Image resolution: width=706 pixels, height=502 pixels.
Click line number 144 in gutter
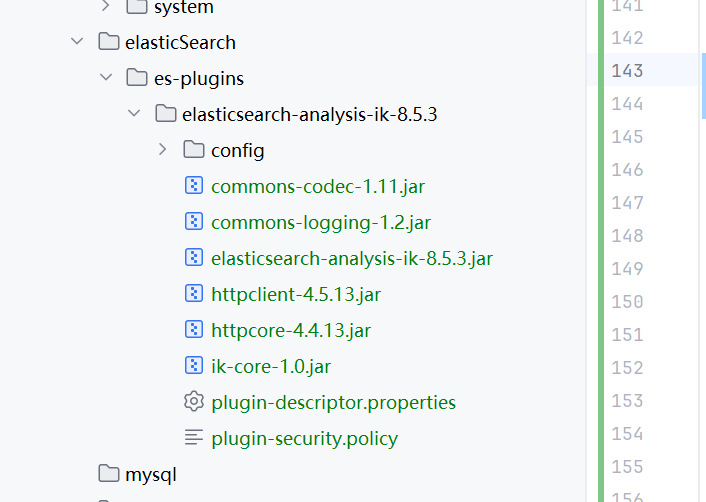coord(627,104)
